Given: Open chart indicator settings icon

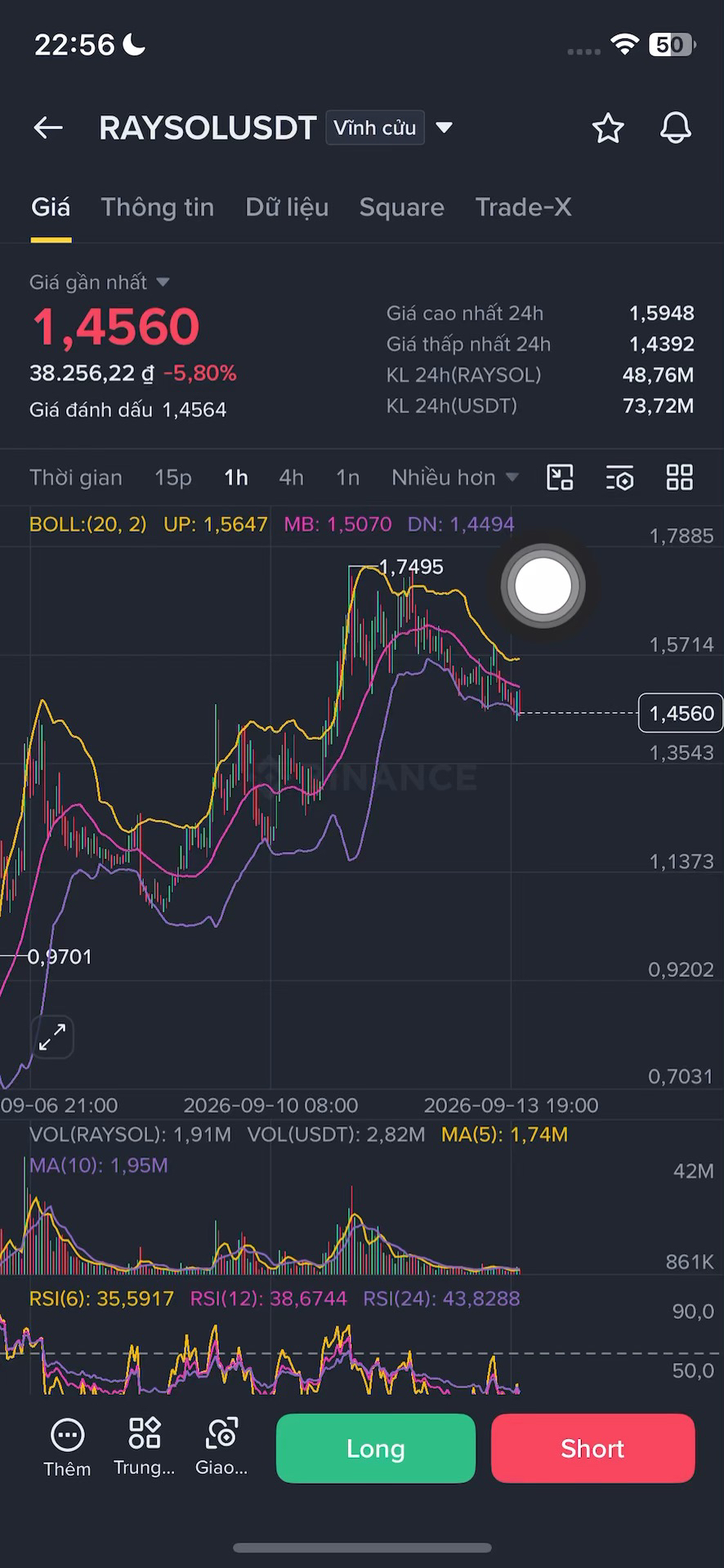Looking at the screenshot, I should [620, 478].
